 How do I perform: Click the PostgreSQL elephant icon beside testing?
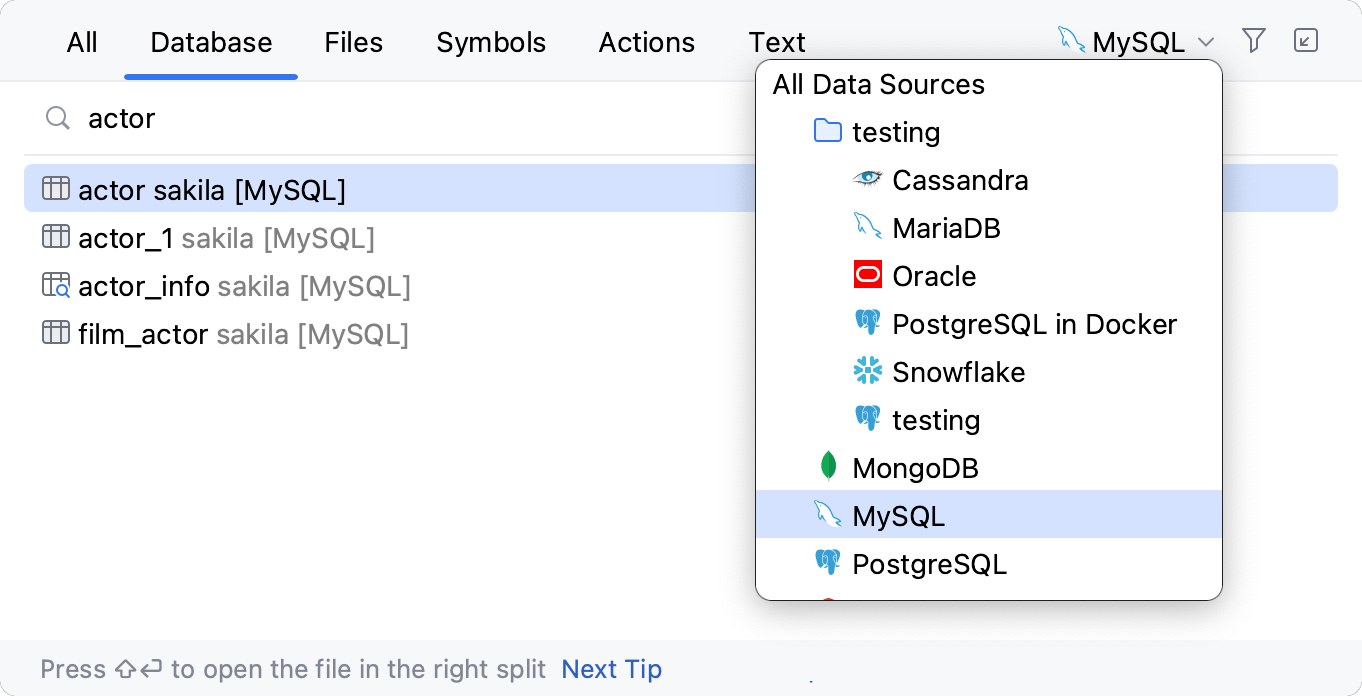[867, 418]
